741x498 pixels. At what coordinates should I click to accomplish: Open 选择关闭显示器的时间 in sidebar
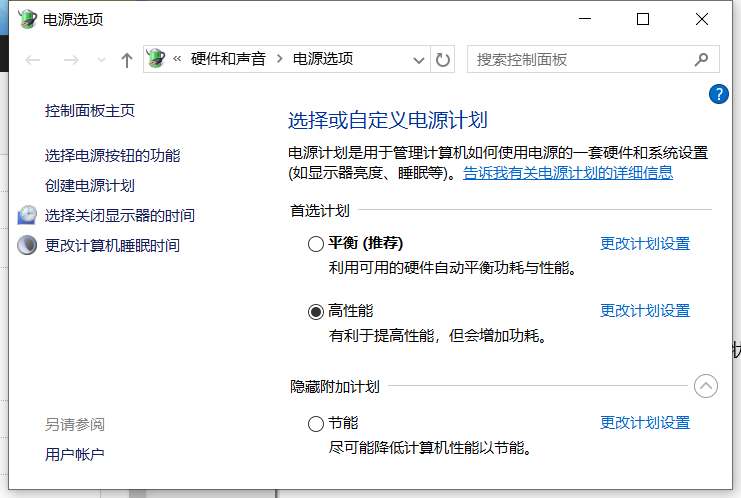119,215
